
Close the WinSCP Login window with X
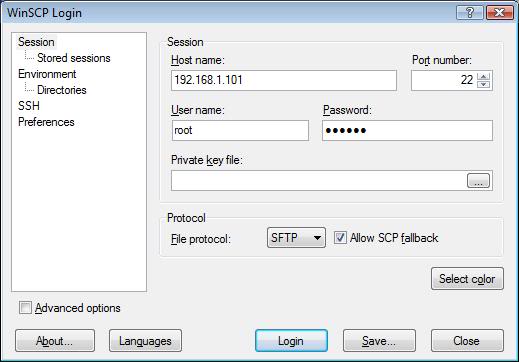tap(499, 13)
